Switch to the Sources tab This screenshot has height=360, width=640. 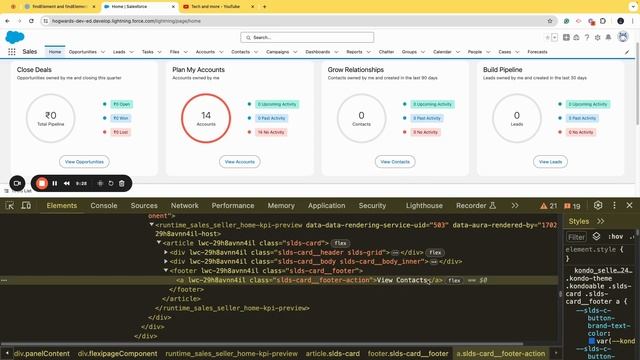144,206
